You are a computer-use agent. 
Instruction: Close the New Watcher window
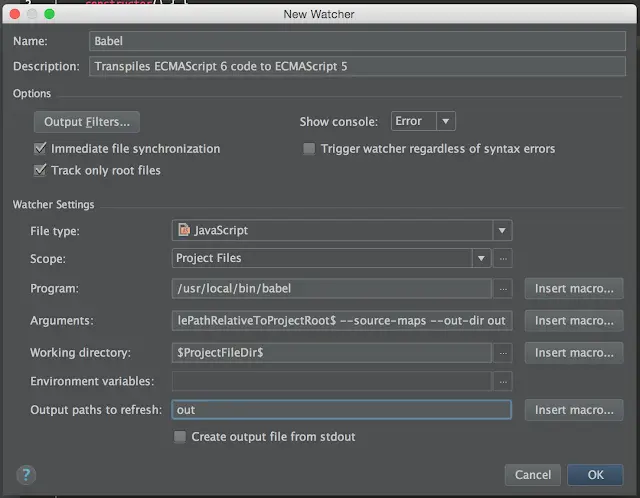click(15, 14)
